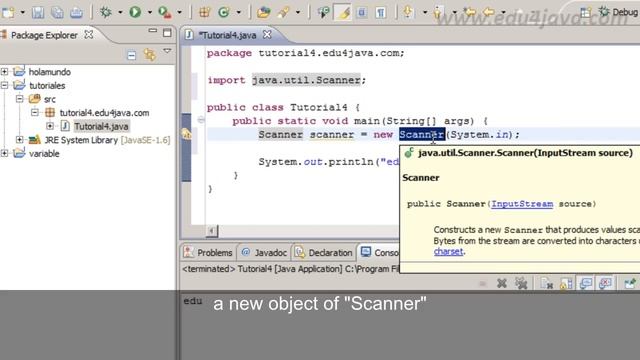The width and height of the screenshot is (640, 360).
Task: Open the New wizard dropdown arrow
Action: tap(22, 13)
